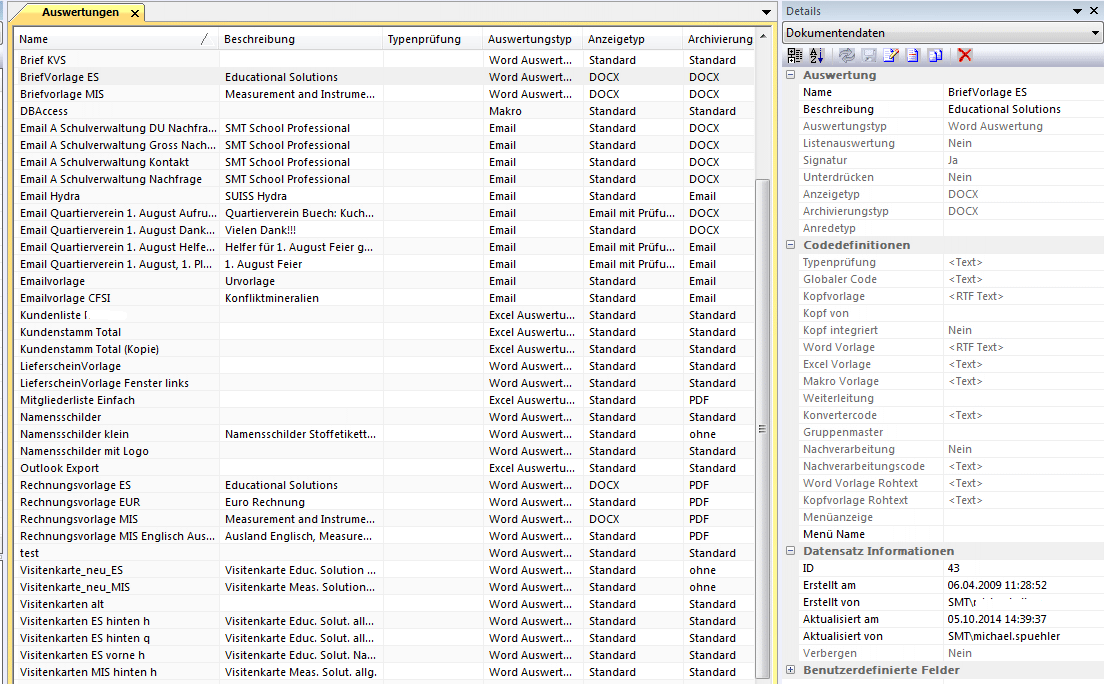
Task: Click the Beschreibung value field Educational Solutions
Action: [x=1020, y=109]
